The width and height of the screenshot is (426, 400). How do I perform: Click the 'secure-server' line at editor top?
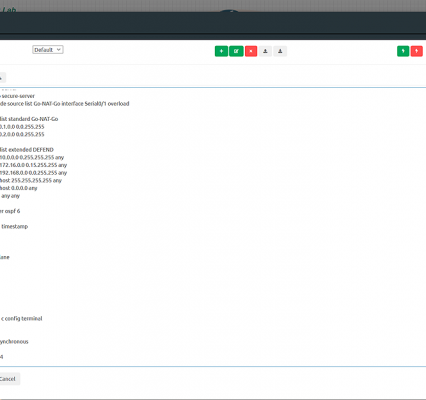[x=17, y=96]
